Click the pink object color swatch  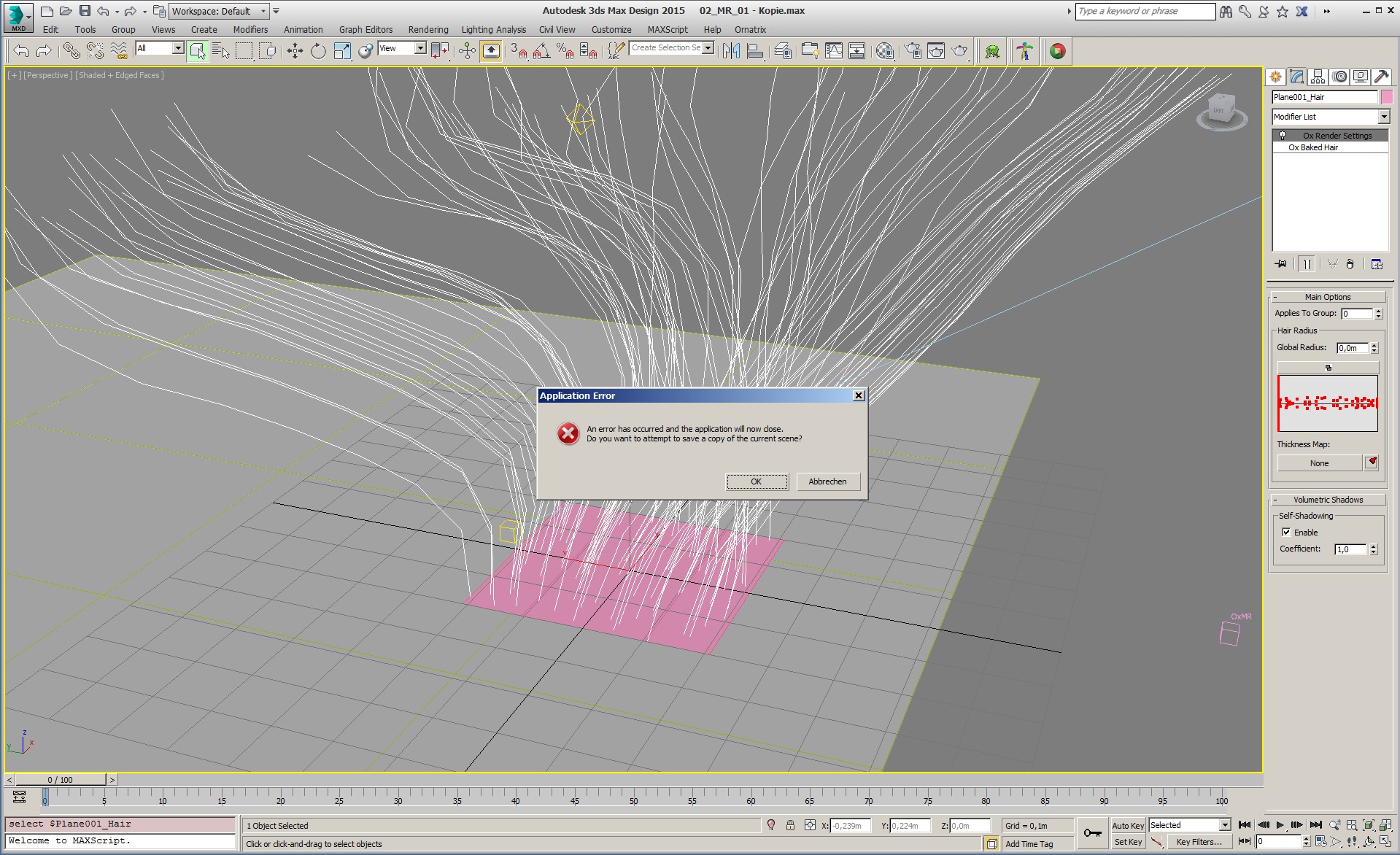point(1386,97)
